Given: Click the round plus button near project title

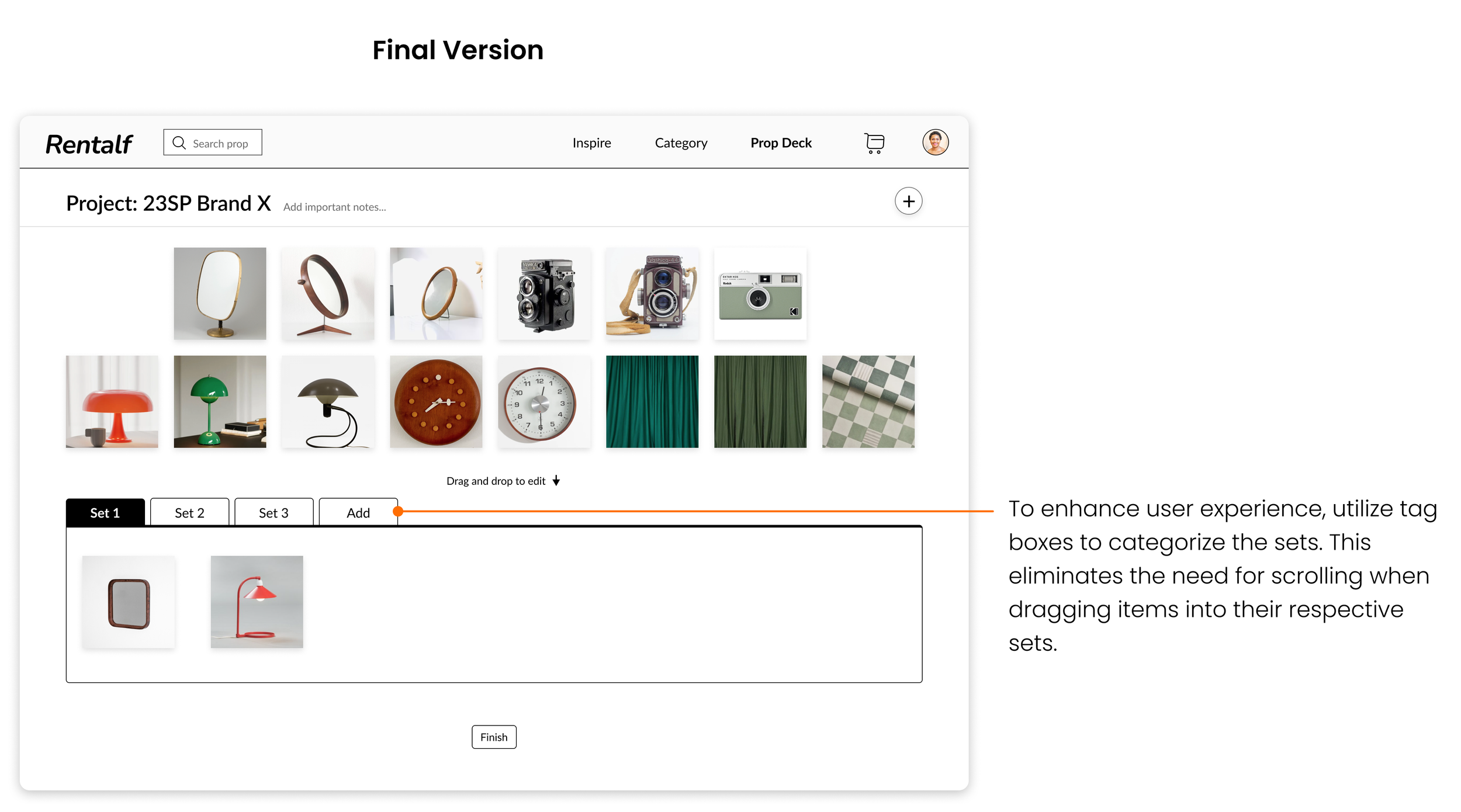Looking at the screenshot, I should pos(908,202).
